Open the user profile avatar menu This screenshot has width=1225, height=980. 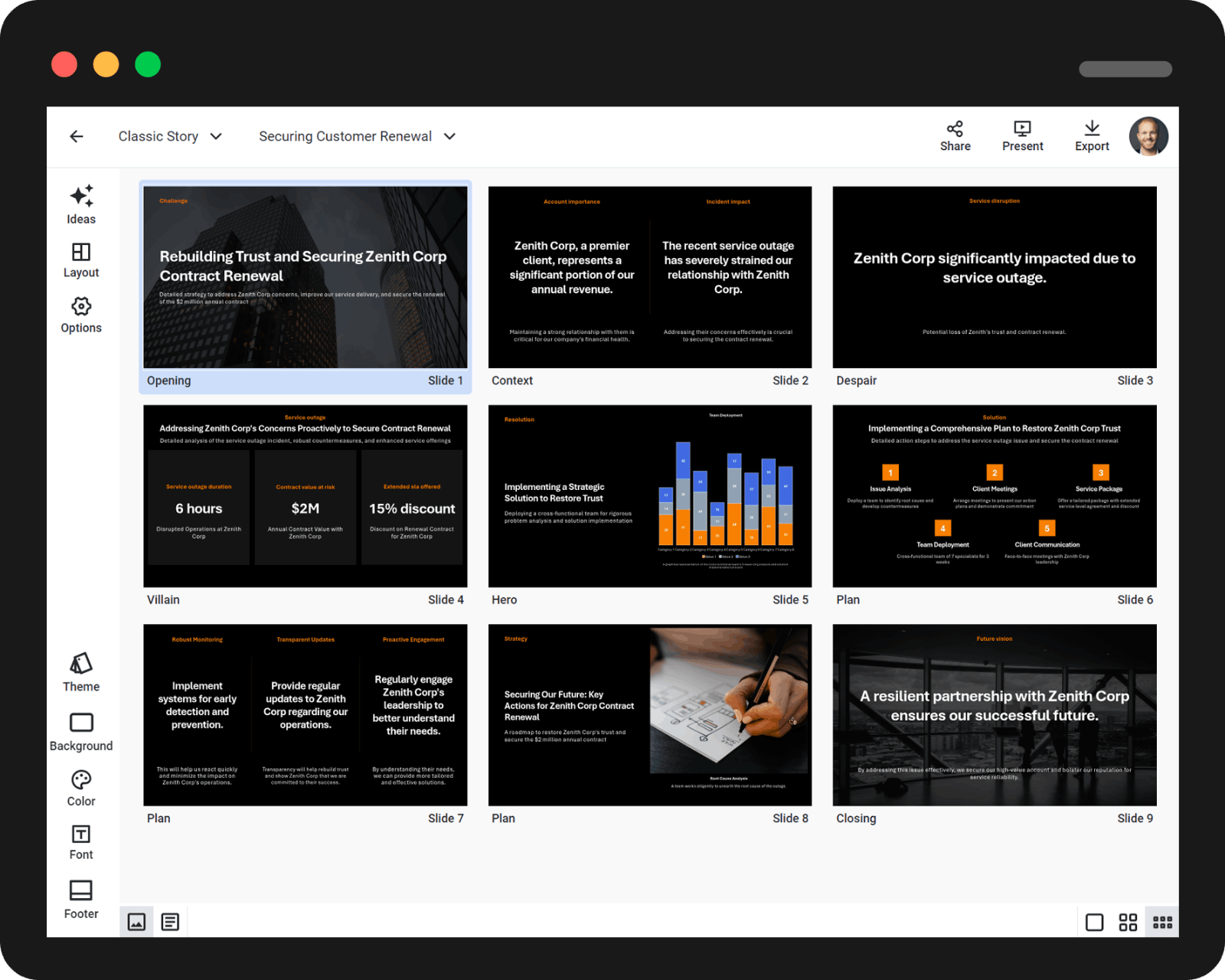pos(1148,136)
